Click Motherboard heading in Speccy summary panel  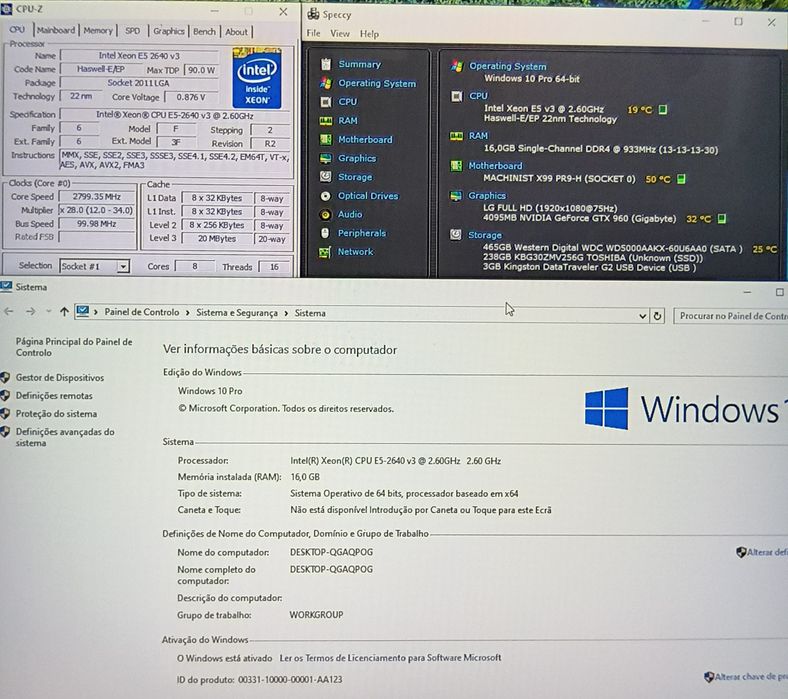click(x=495, y=165)
